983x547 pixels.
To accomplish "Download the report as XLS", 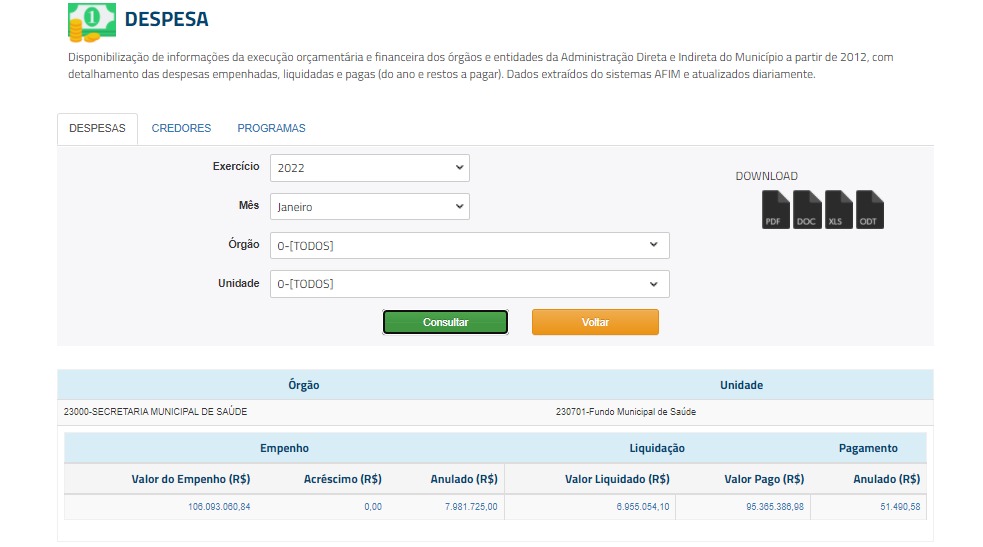I will pos(838,210).
